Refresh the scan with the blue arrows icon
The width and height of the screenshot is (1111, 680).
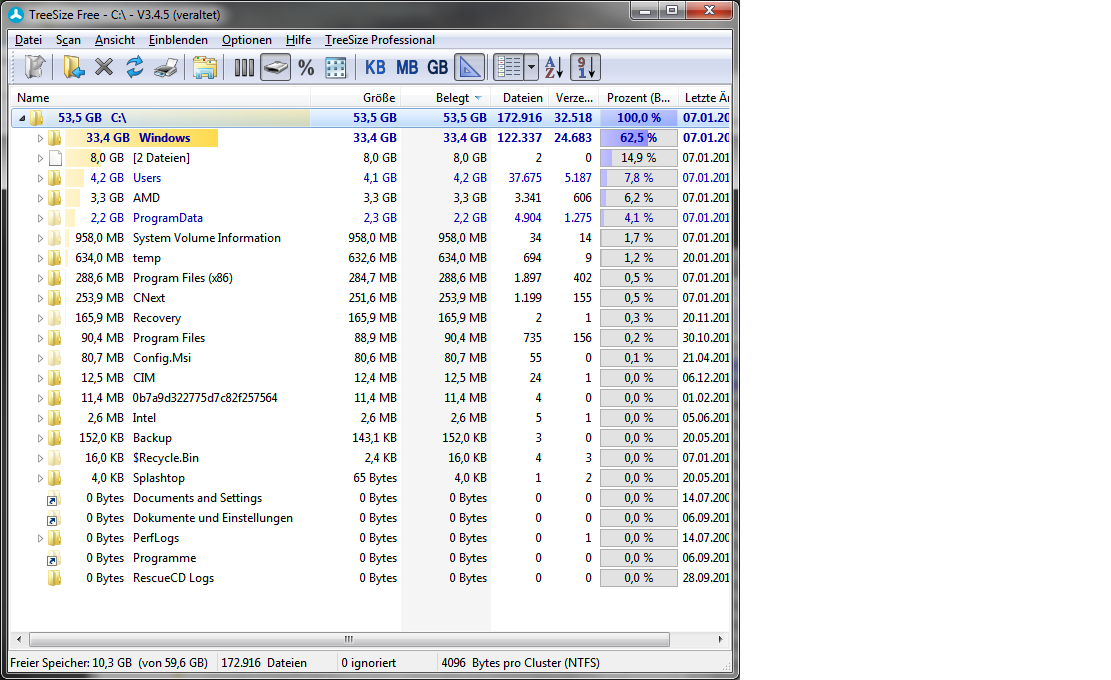pos(135,67)
